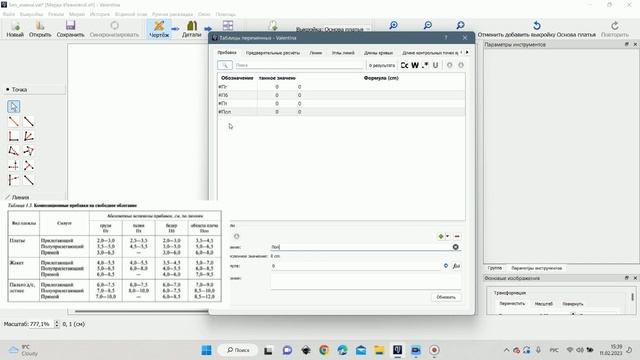Click the Отменить undo arrow
The height and width of the screenshot is (360, 640).
(x=537, y=26)
